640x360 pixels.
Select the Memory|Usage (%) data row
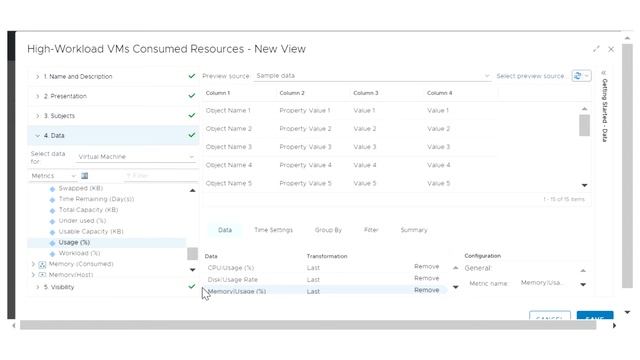(x=325, y=291)
